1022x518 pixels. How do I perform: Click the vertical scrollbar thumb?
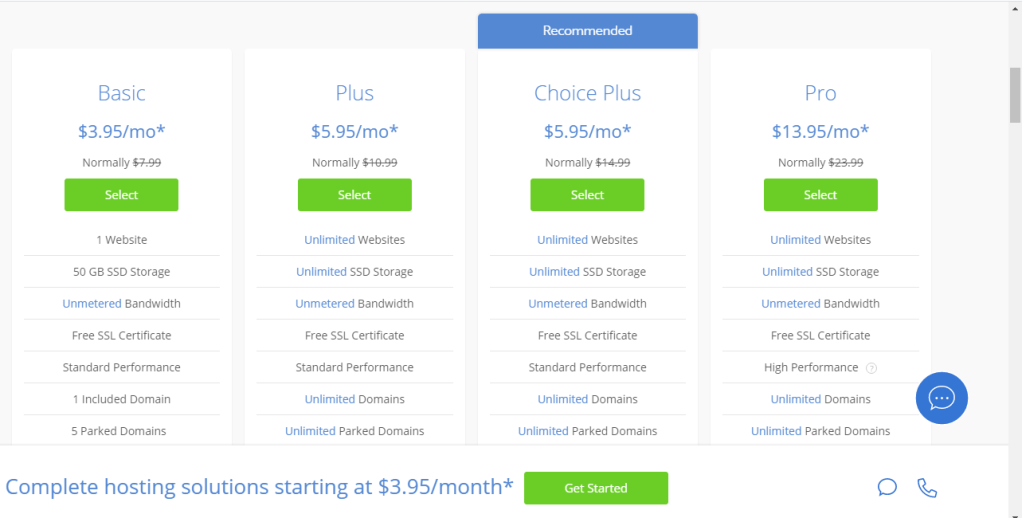pyautogui.click(x=1014, y=95)
